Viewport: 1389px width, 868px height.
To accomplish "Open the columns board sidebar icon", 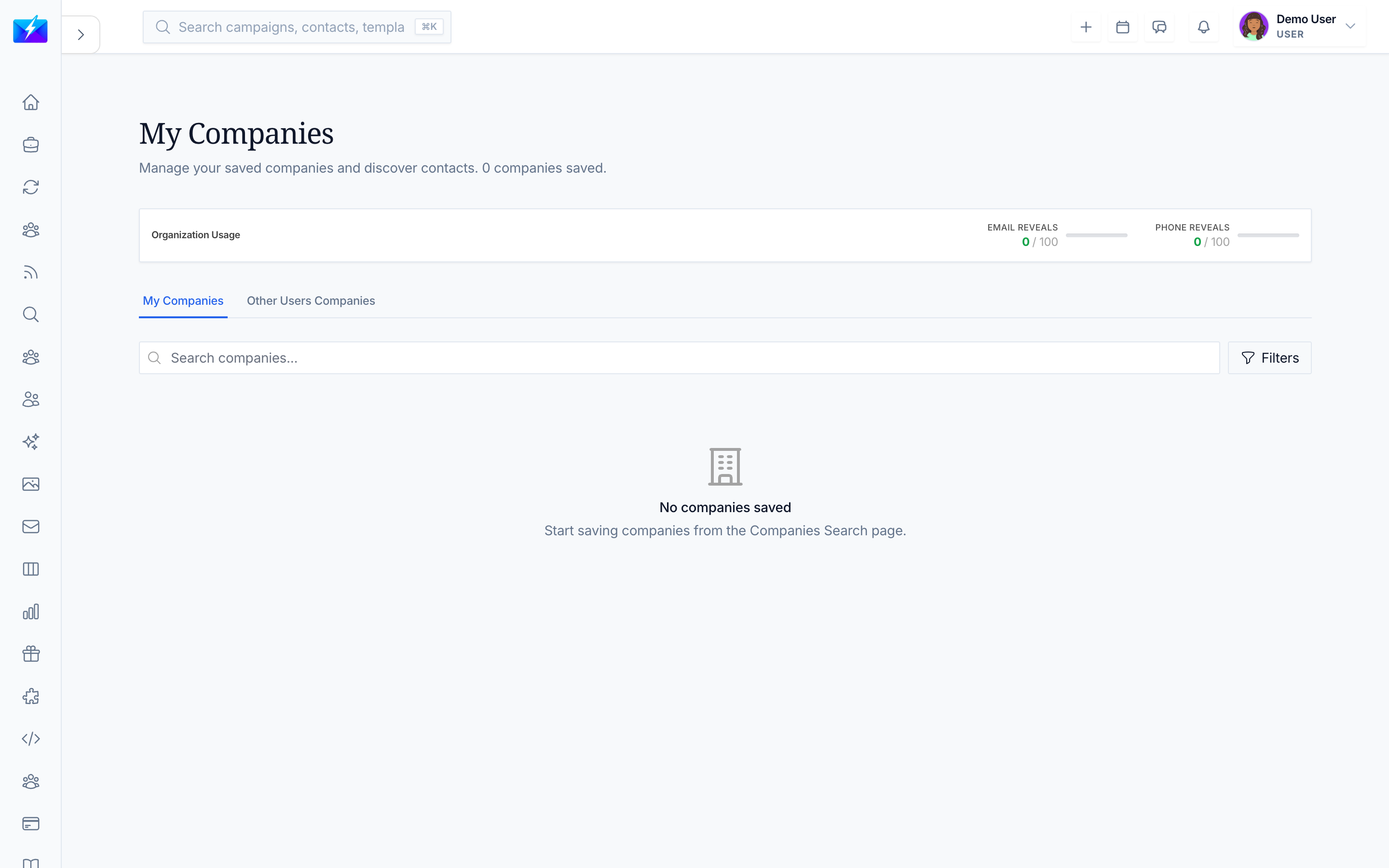I will (x=31, y=569).
